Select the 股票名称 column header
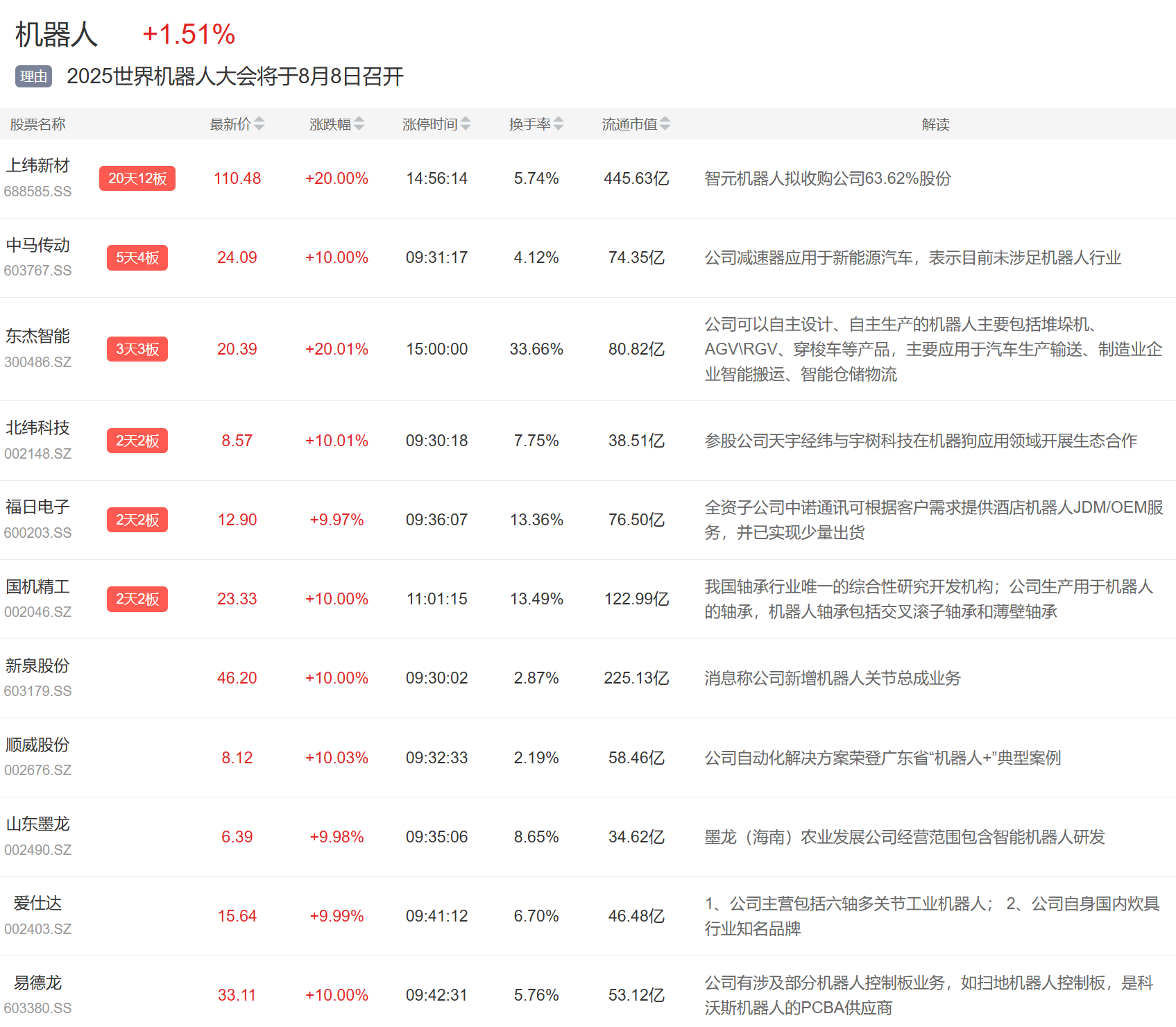 coord(38,124)
